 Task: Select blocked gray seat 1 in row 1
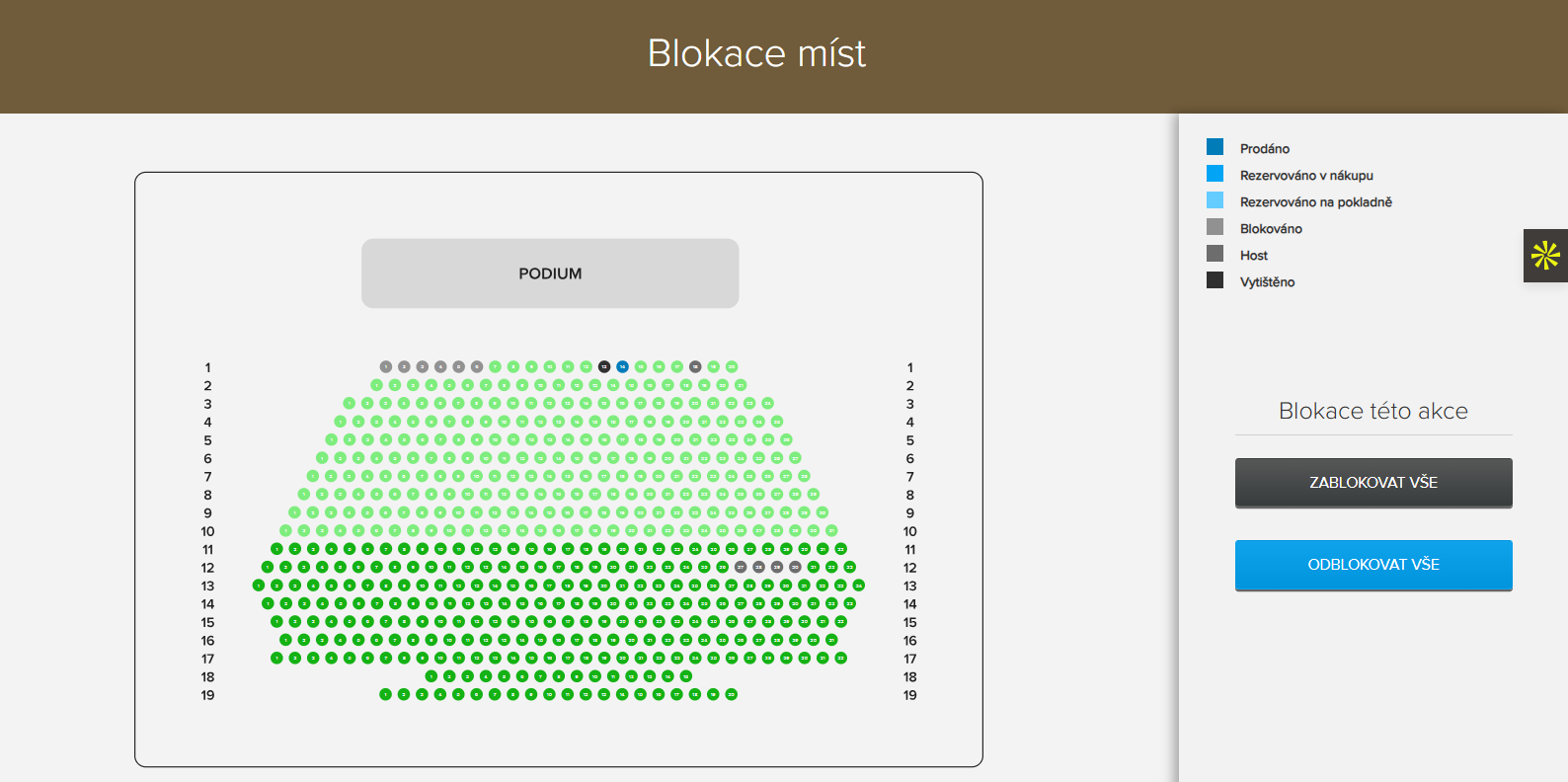tap(385, 365)
